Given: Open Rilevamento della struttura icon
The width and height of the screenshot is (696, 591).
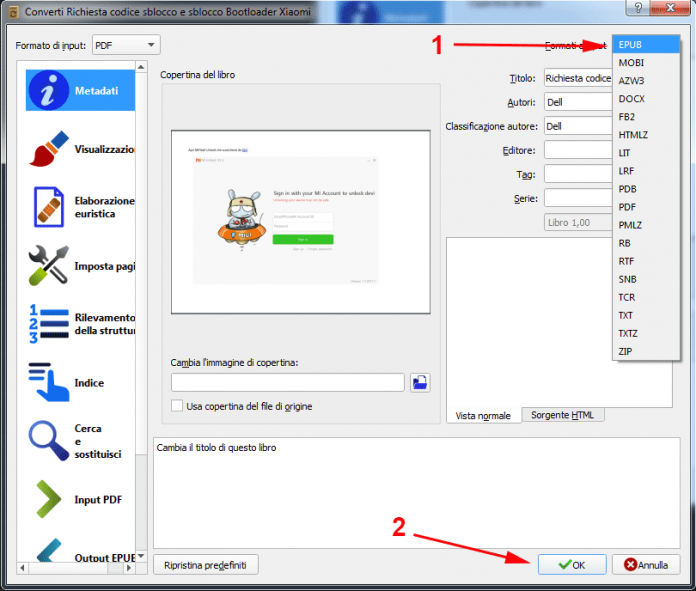Looking at the screenshot, I should point(49,324).
